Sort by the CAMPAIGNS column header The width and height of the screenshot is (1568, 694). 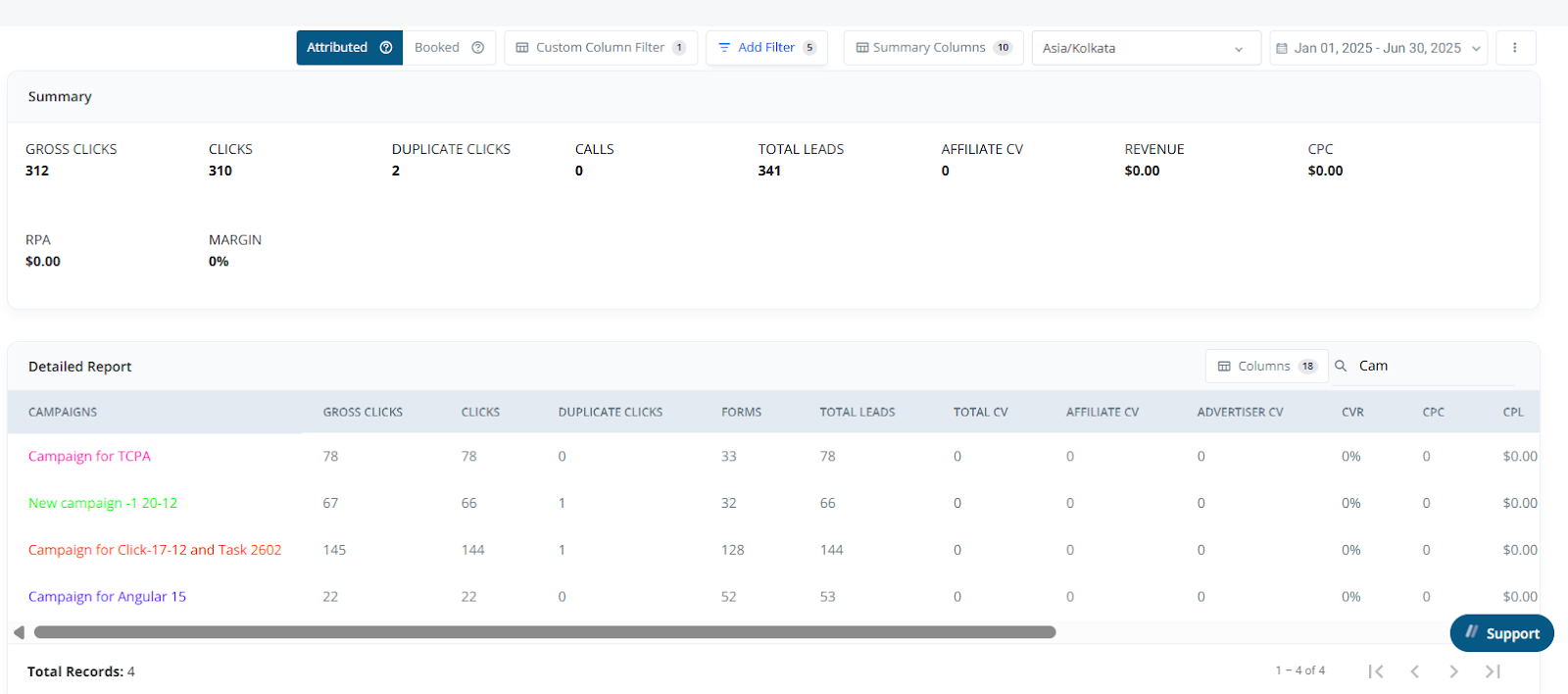pyautogui.click(x=63, y=412)
